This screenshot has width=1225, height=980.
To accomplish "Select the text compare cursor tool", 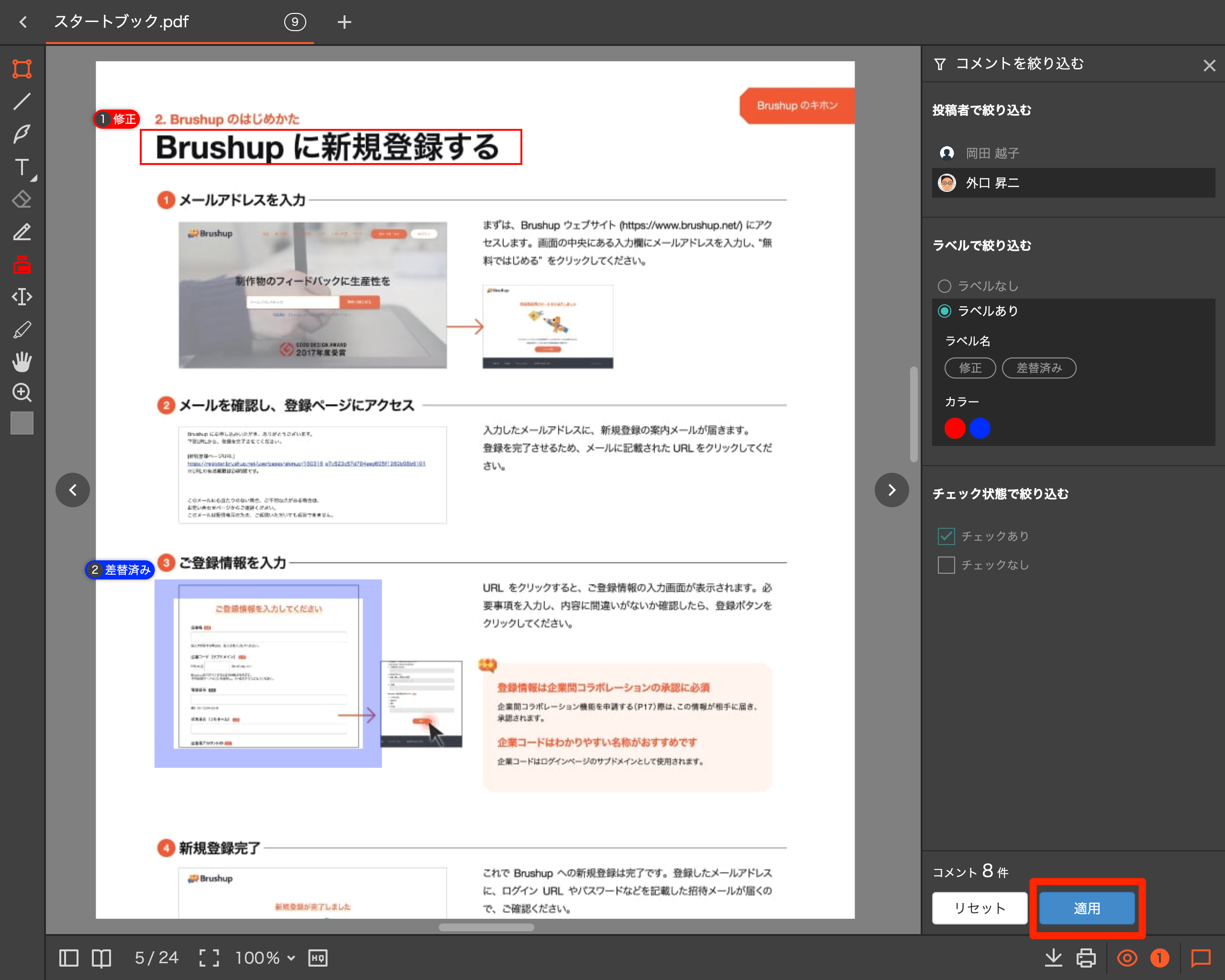I will [x=22, y=297].
